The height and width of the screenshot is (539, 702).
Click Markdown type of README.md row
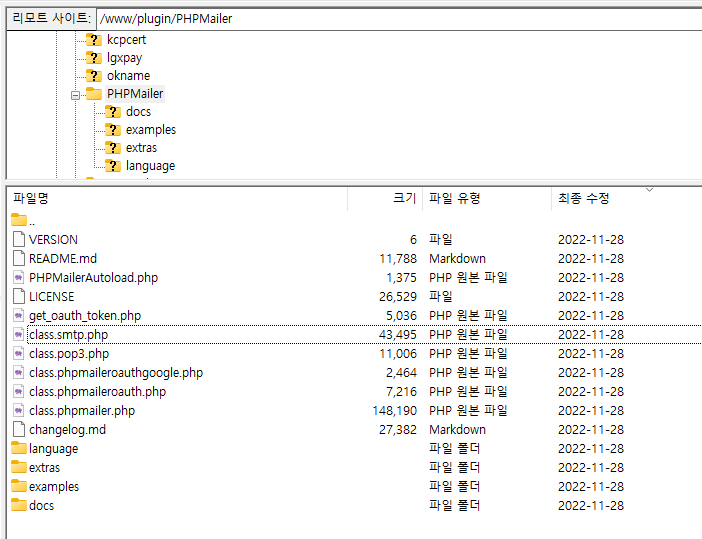coord(458,258)
